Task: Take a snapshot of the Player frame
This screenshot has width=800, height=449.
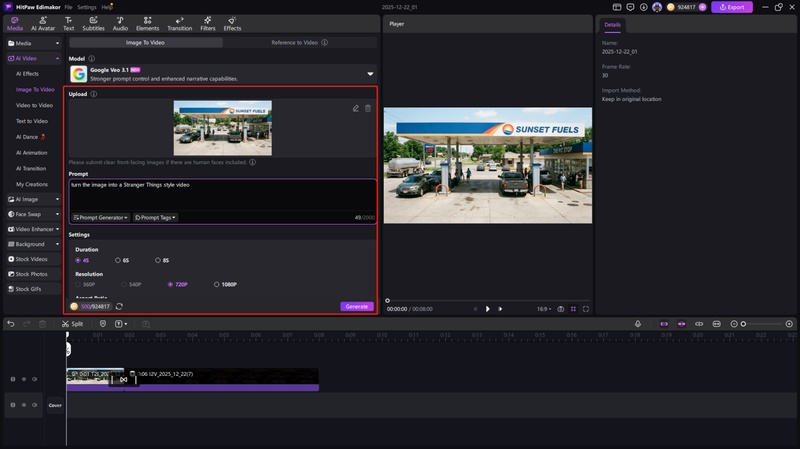Action: [561, 309]
